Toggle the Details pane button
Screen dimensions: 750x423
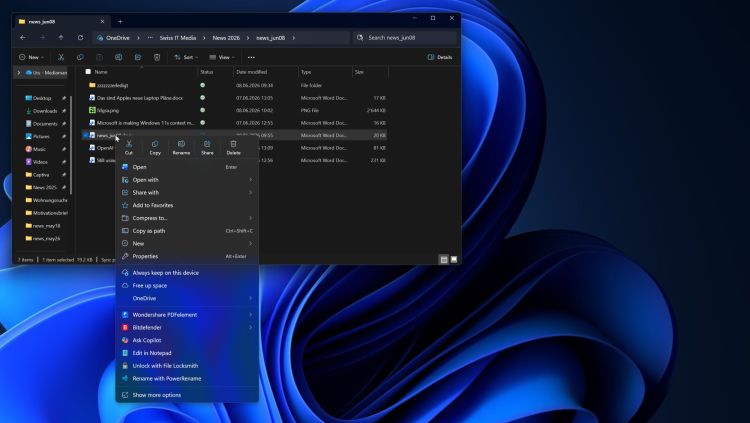440,57
